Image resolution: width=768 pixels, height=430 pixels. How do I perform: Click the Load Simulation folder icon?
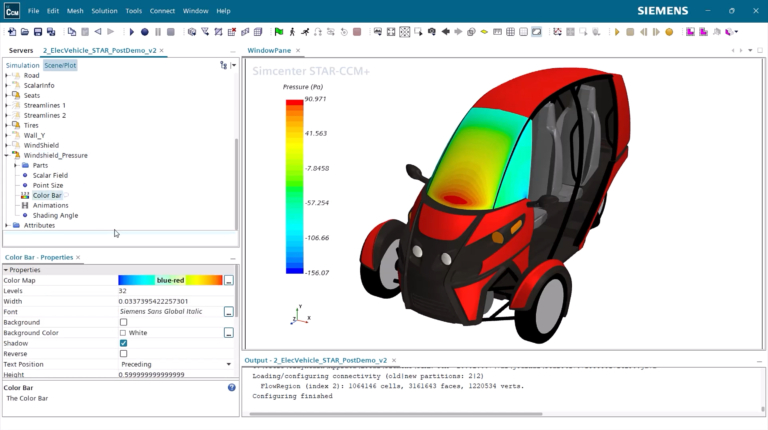pos(24,32)
